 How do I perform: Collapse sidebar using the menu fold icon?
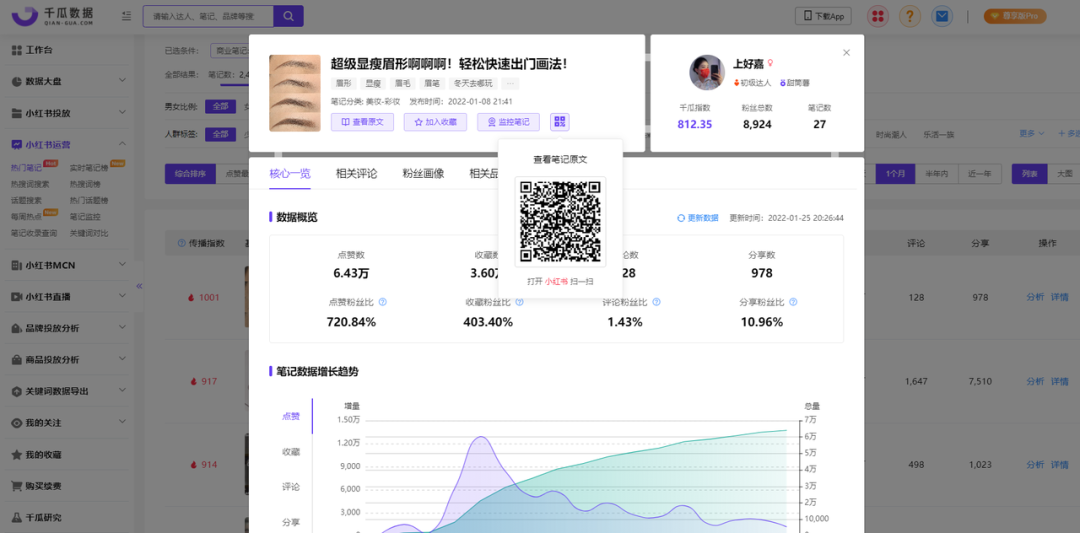(125, 16)
